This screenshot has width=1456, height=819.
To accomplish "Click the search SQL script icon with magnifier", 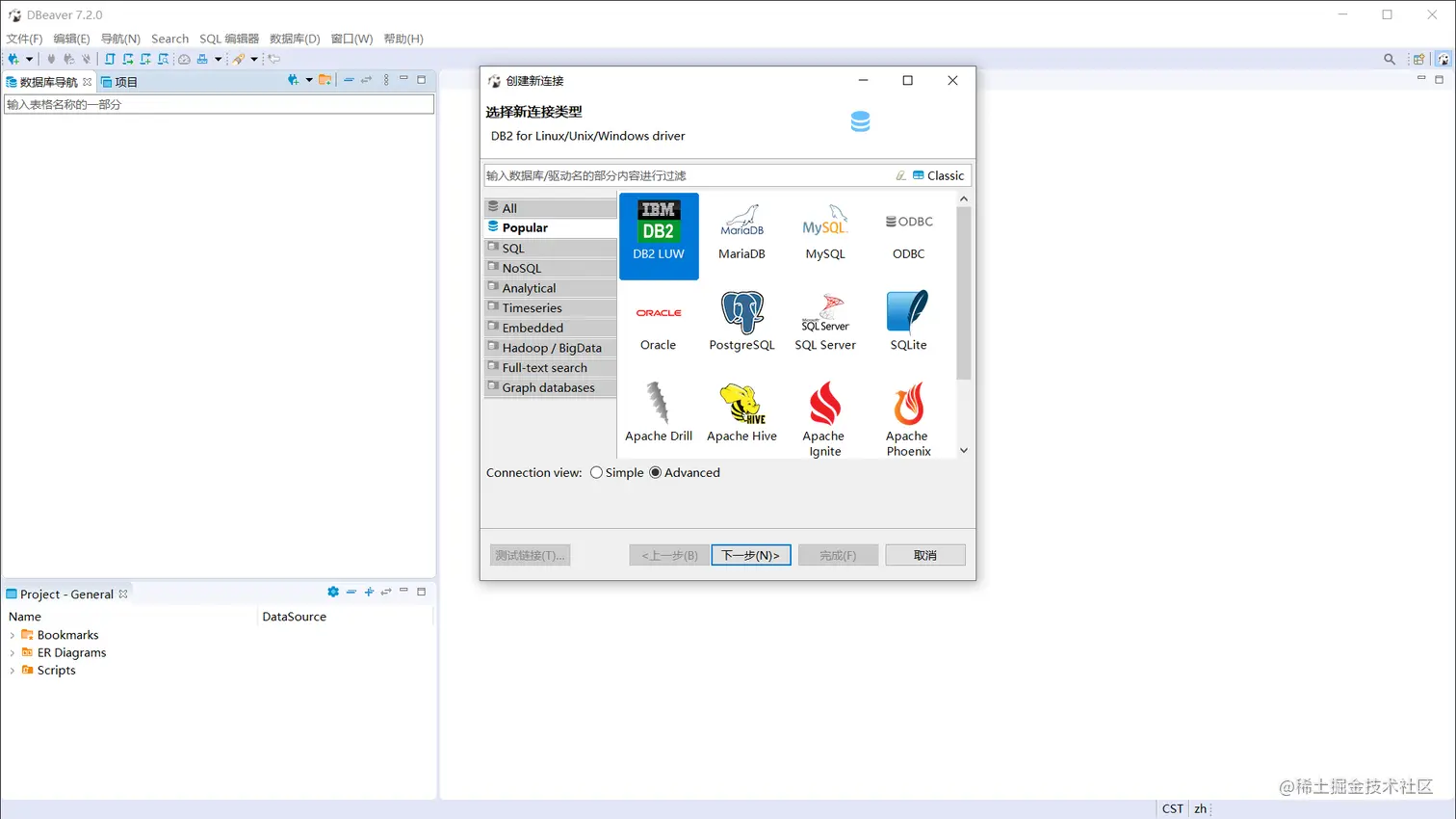I will click(x=163, y=59).
